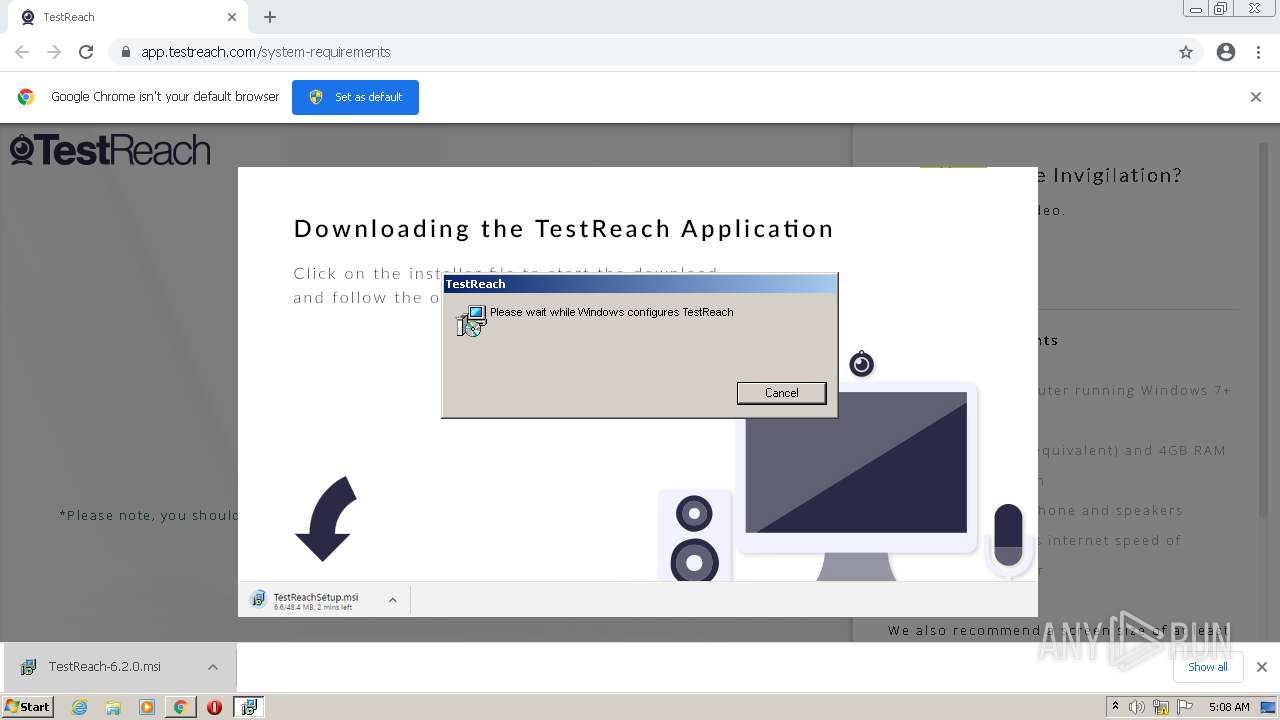The image size is (1280, 720).
Task: Click the installer icon in TestReach dialog
Action: point(470,321)
